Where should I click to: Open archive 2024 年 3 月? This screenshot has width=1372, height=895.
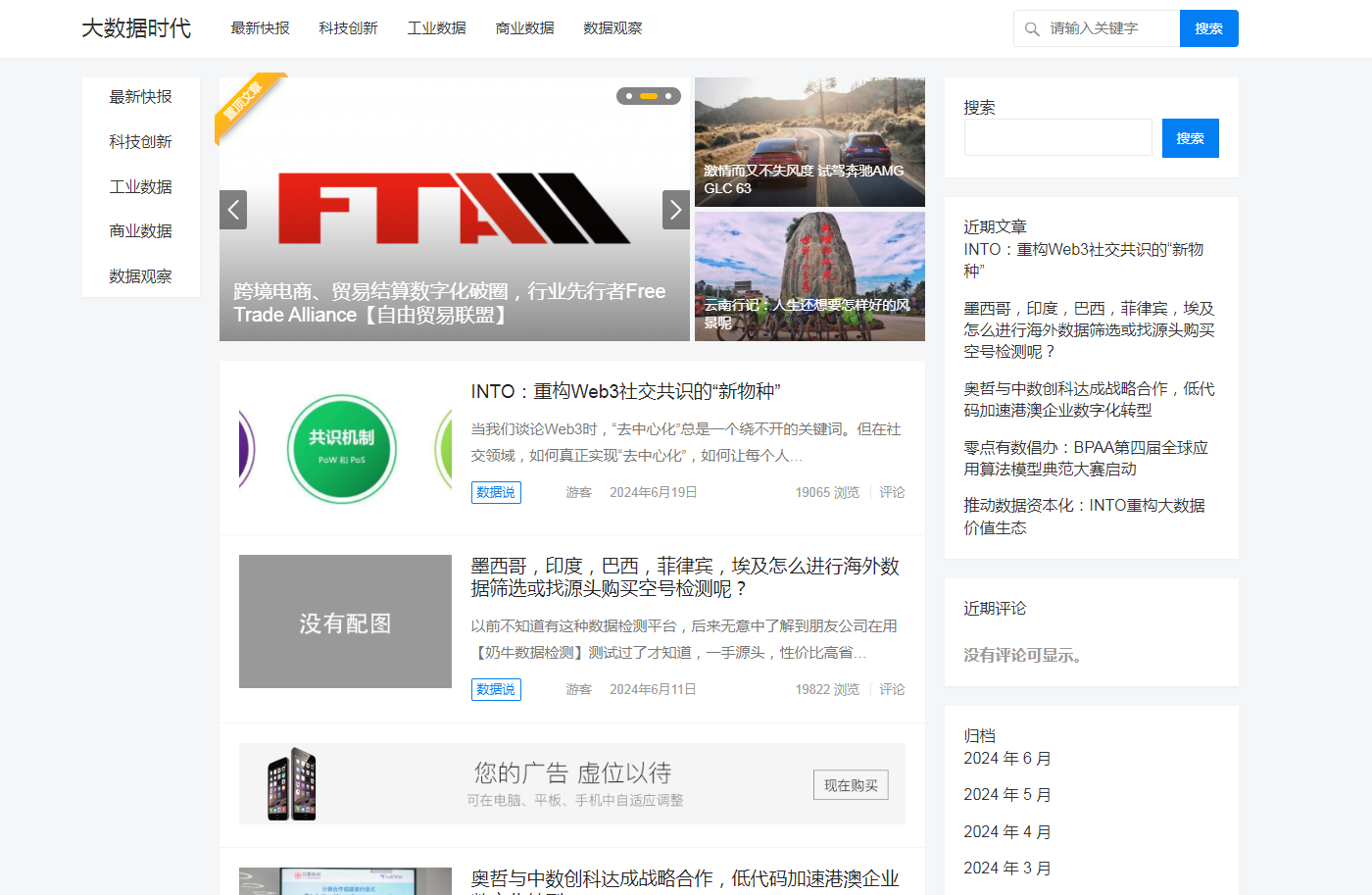[x=1007, y=869]
